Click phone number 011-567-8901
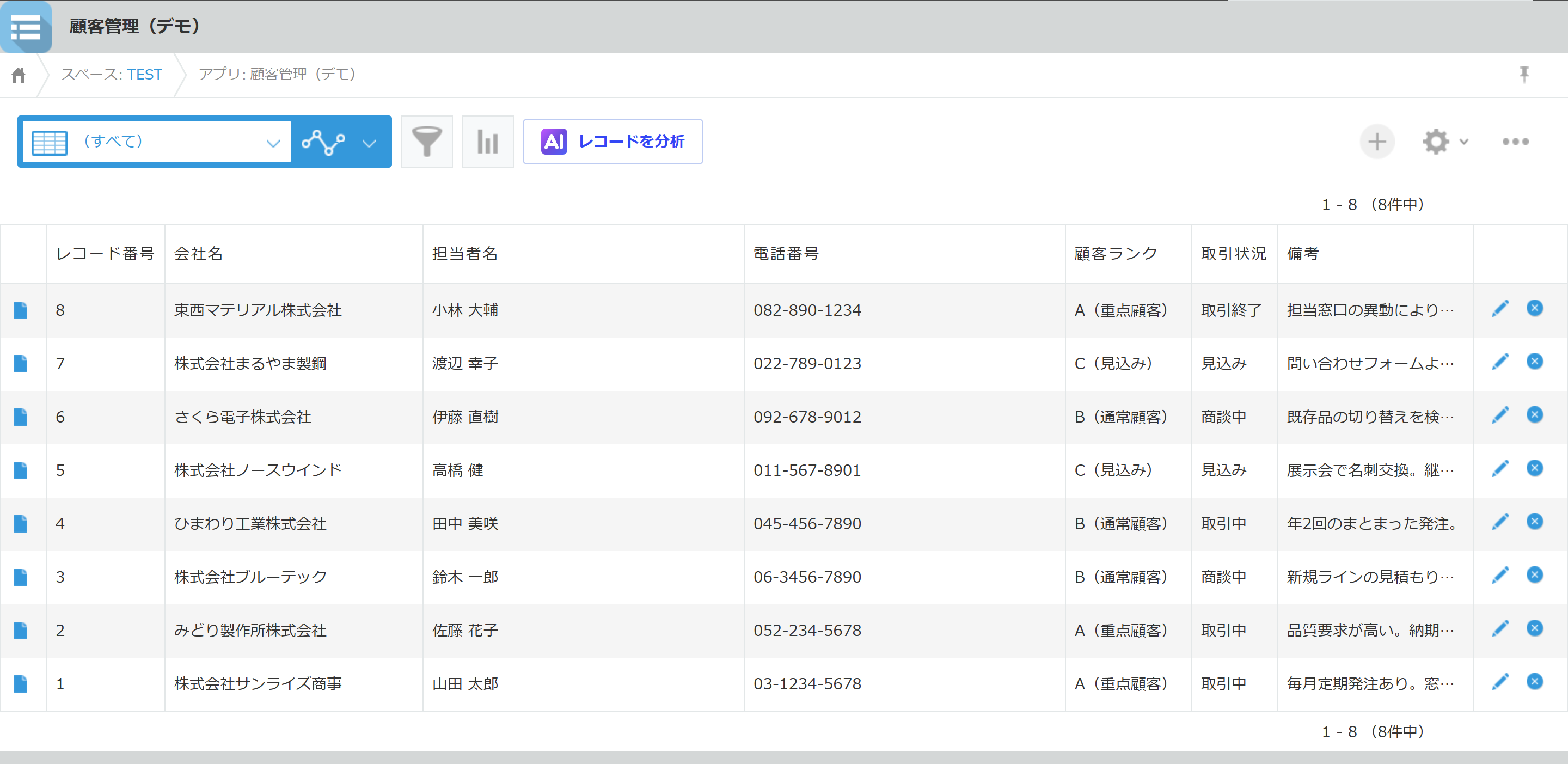Image resolution: width=1568 pixels, height=764 pixels. (807, 470)
